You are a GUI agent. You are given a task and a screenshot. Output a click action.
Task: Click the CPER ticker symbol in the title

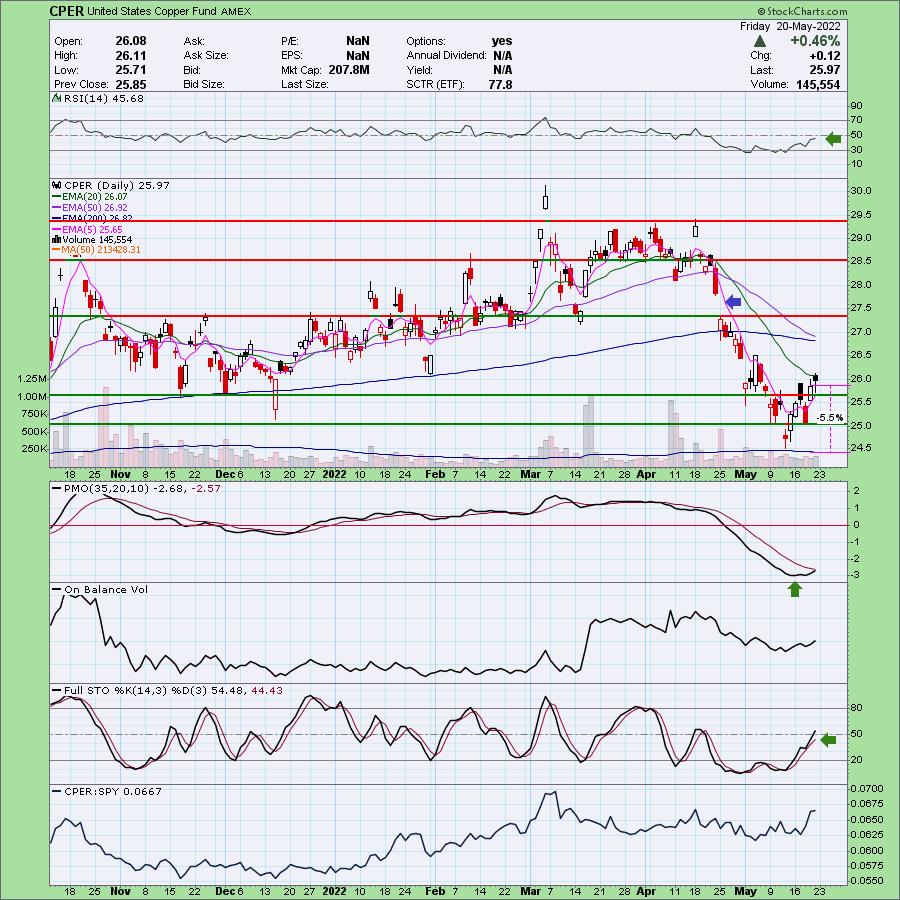(x=67, y=11)
